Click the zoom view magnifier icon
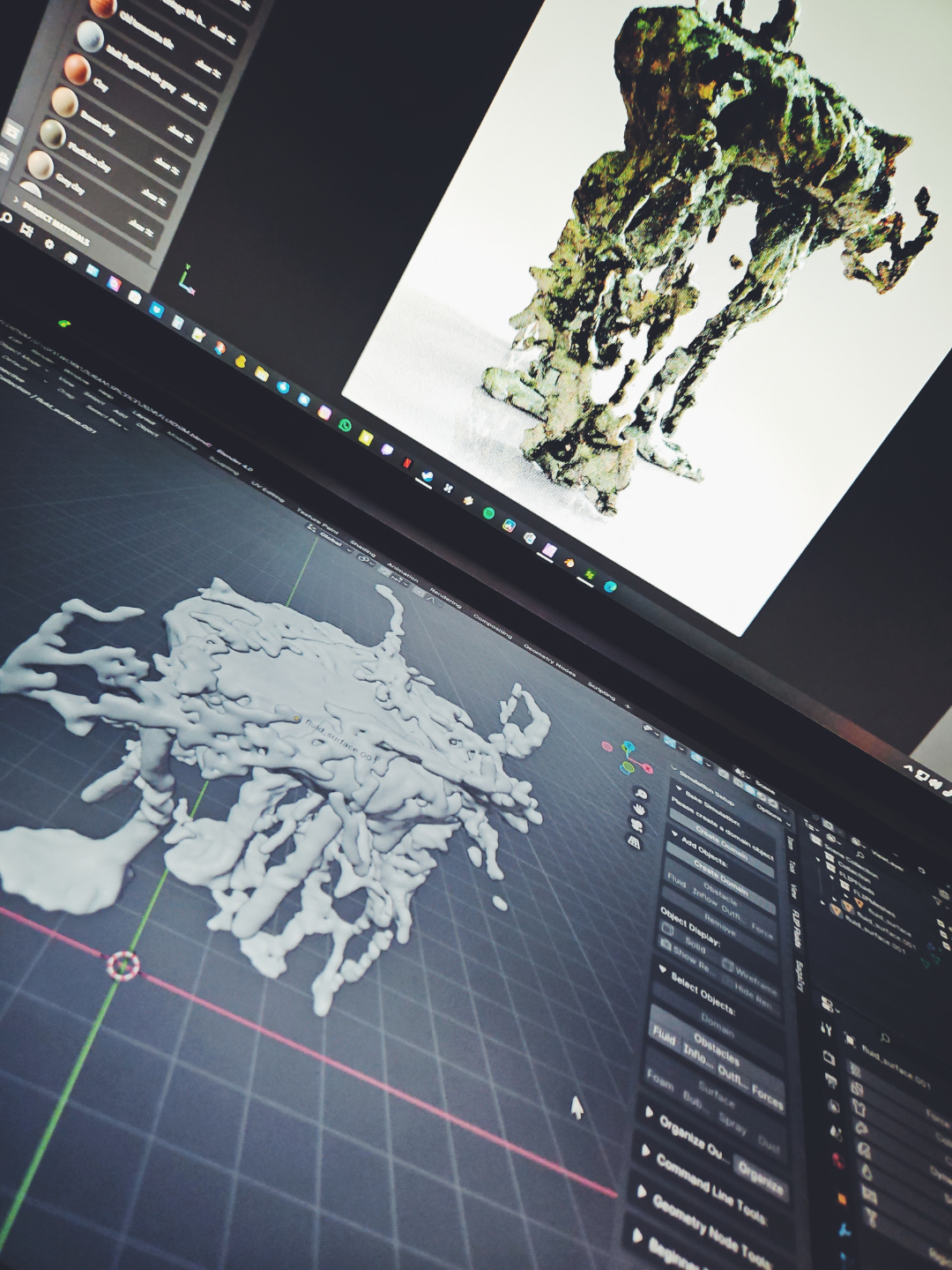Image resolution: width=952 pixels, height=1270 pixels. pos(640,794)
